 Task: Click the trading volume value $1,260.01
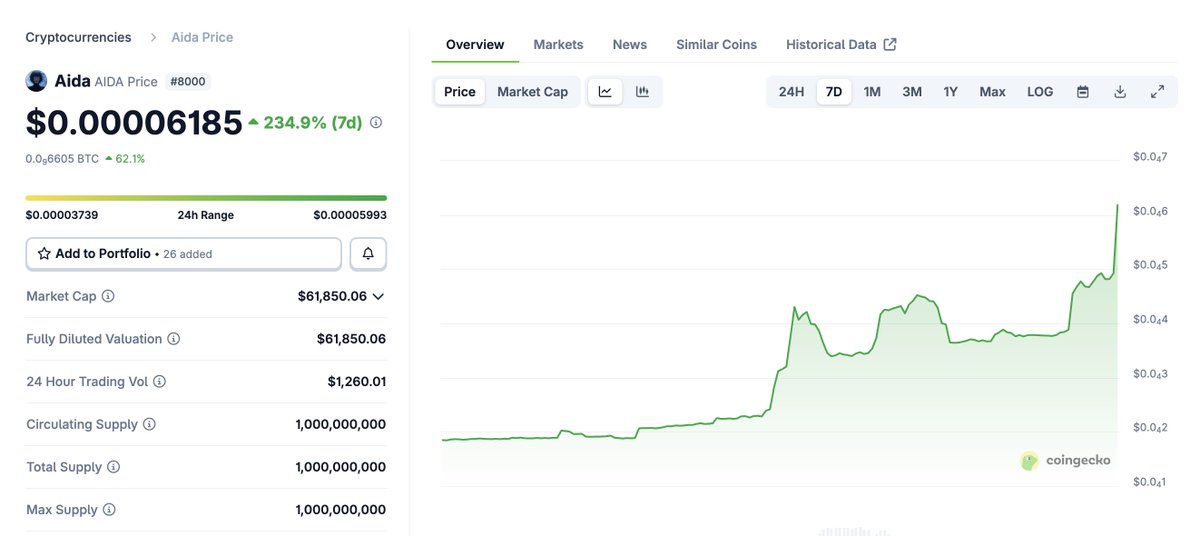[x=356, y=381]
